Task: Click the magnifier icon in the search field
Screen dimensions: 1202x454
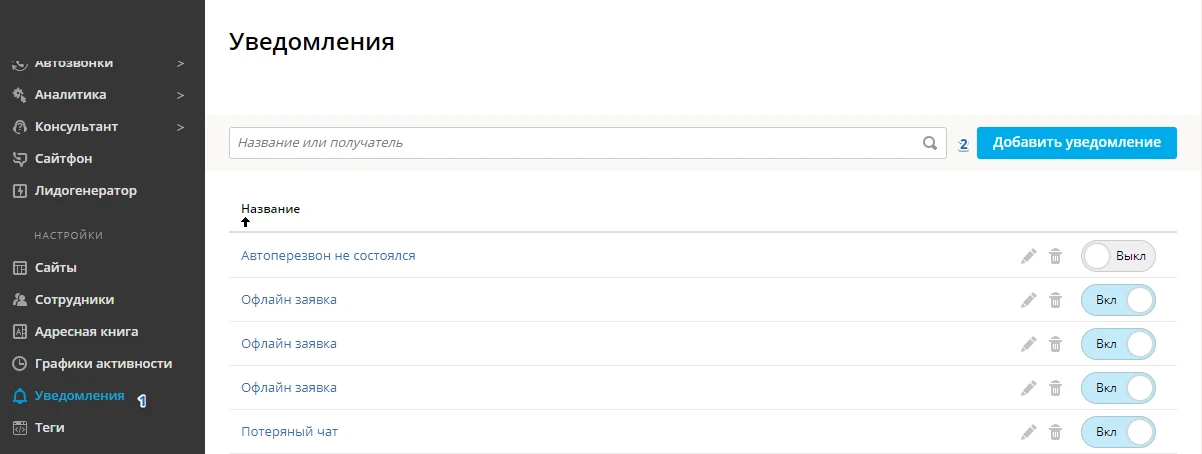Action: point(930,143)
